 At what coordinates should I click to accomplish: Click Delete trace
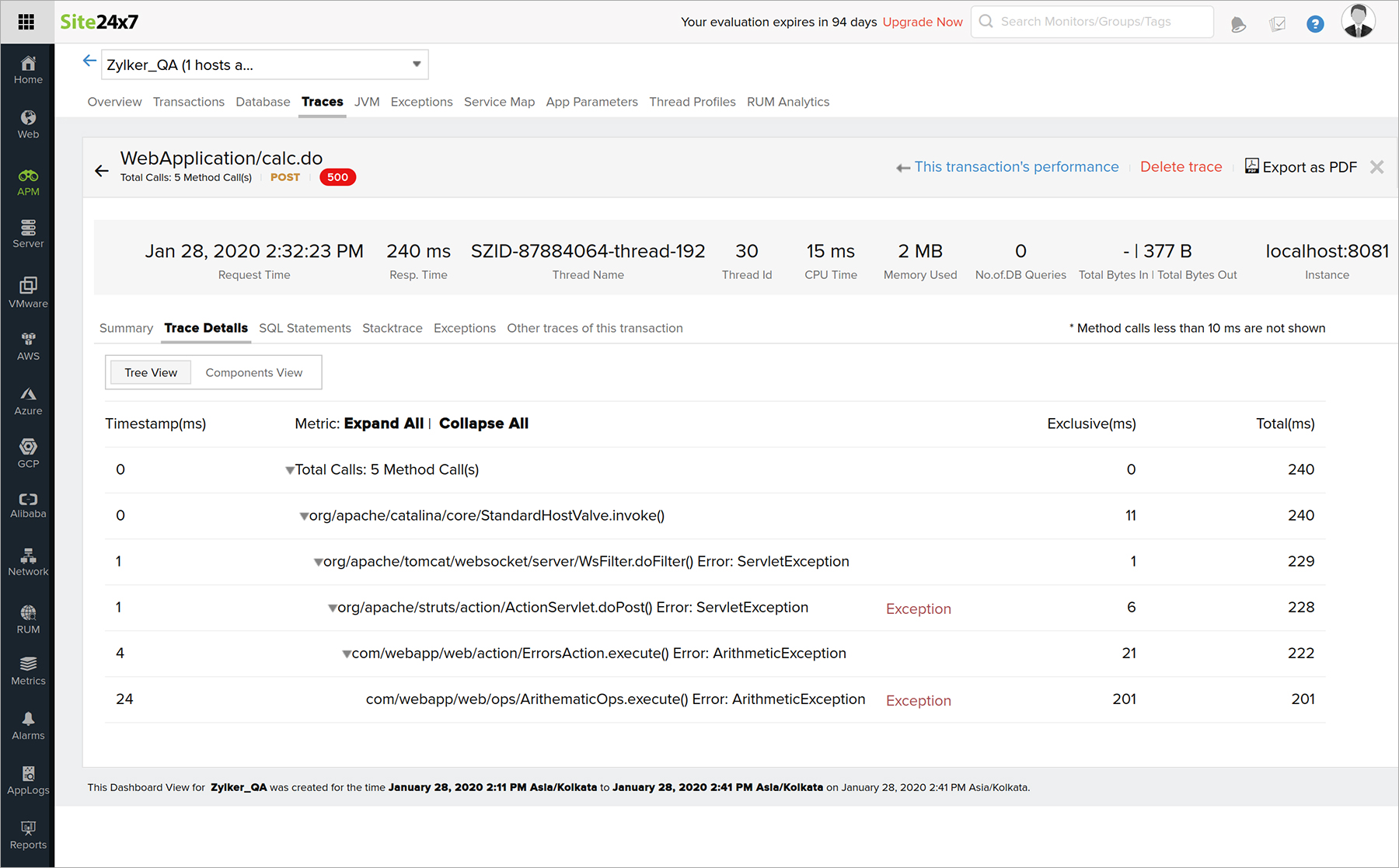(1181, 167)
